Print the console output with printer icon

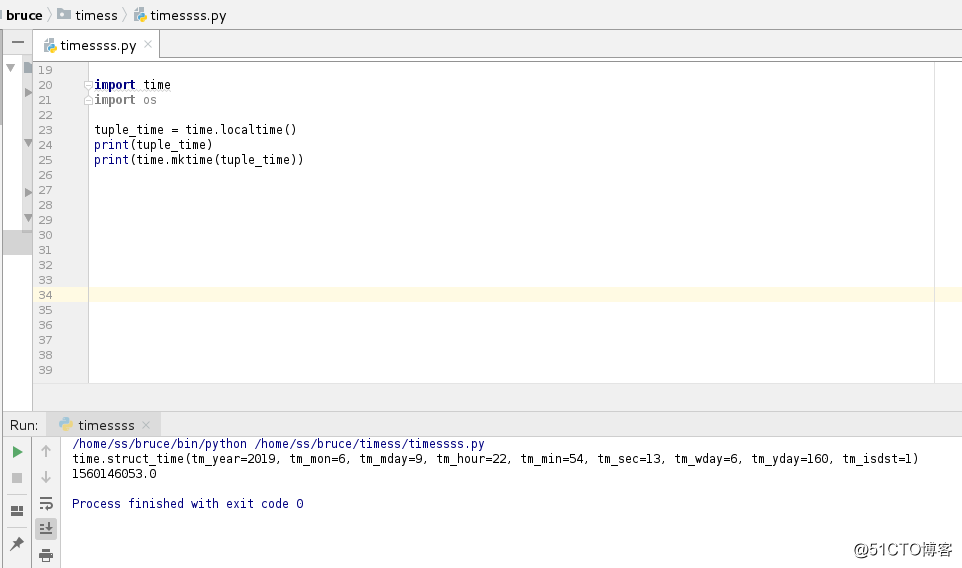click(x=46, y=556)
